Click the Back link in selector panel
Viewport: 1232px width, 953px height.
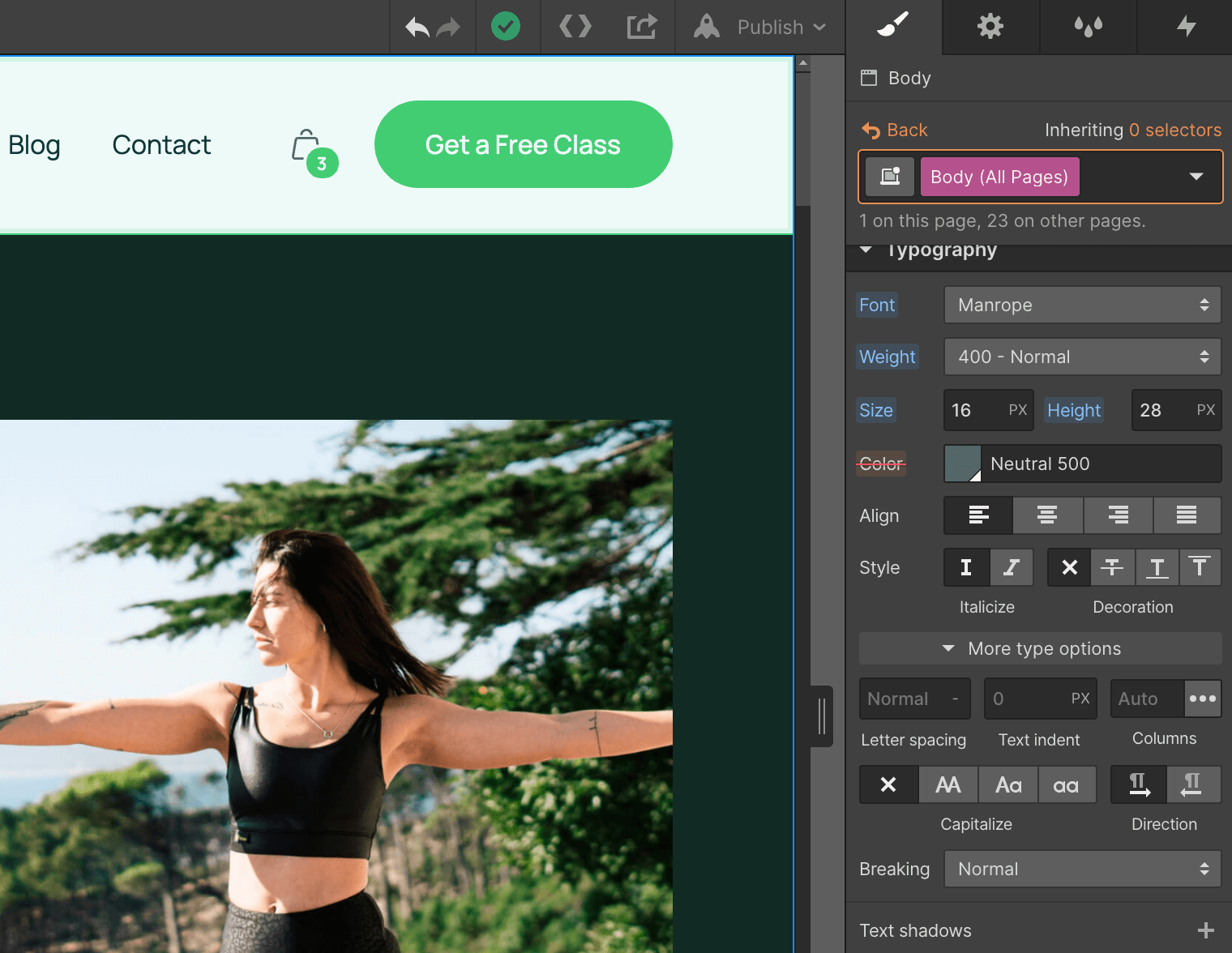point(895,130)
